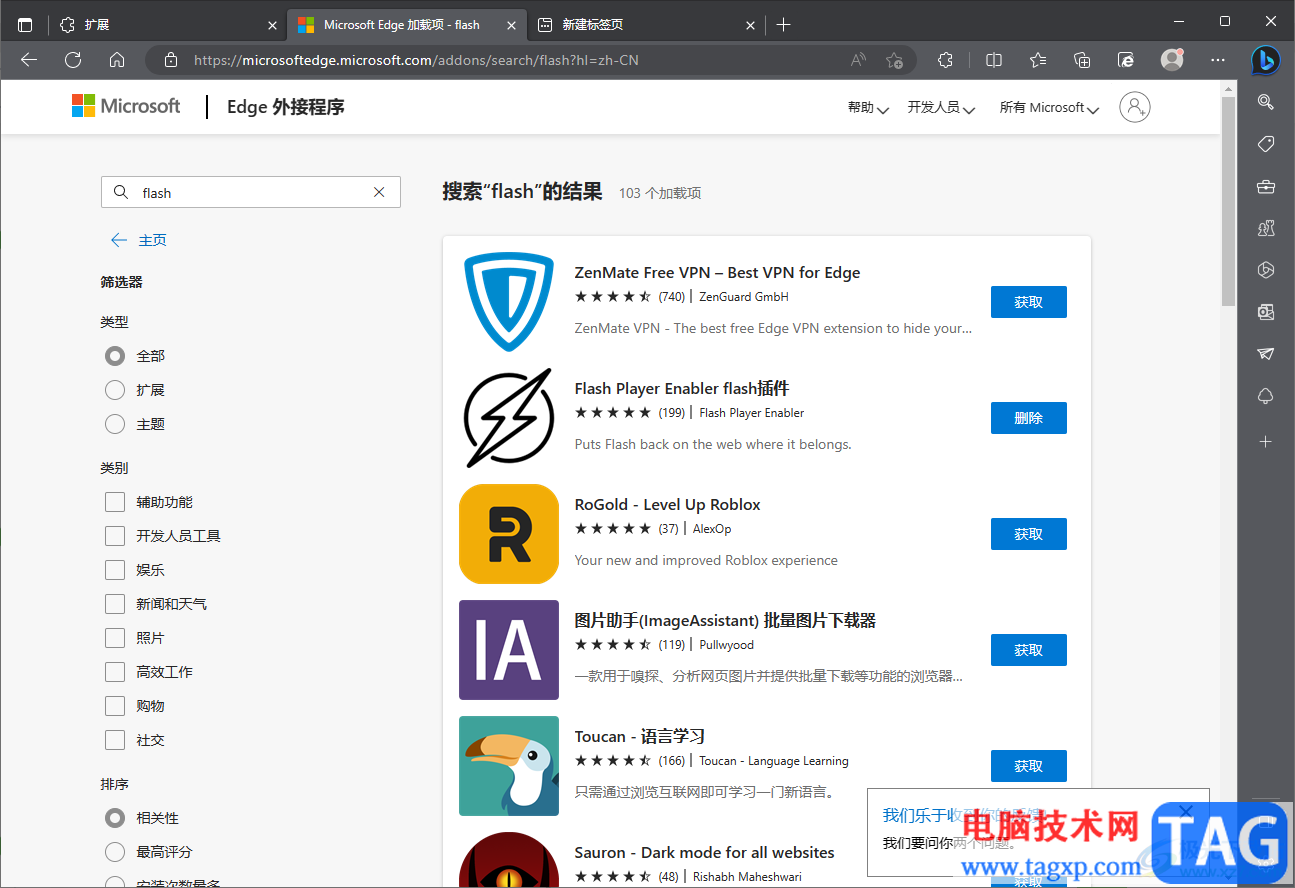The height and width of the screenshot is (888, 1295).
Task: Check the 照片 category checkbox
Action: [x=115, y=638]
